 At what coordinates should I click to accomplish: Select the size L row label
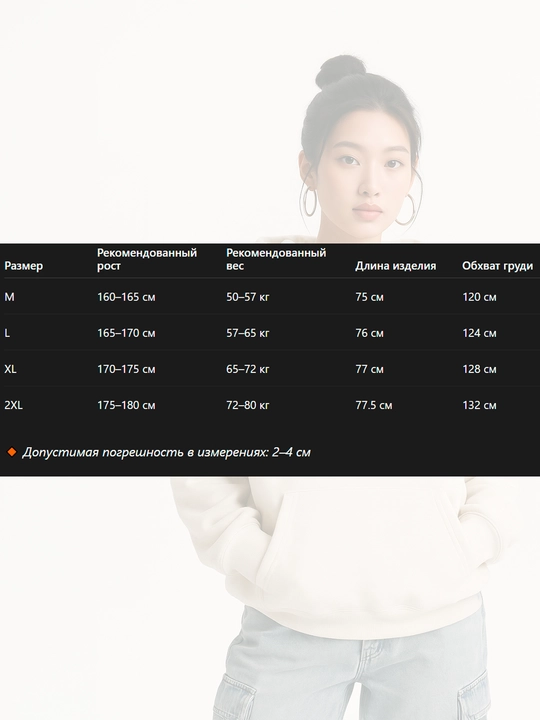pos(7,333)
